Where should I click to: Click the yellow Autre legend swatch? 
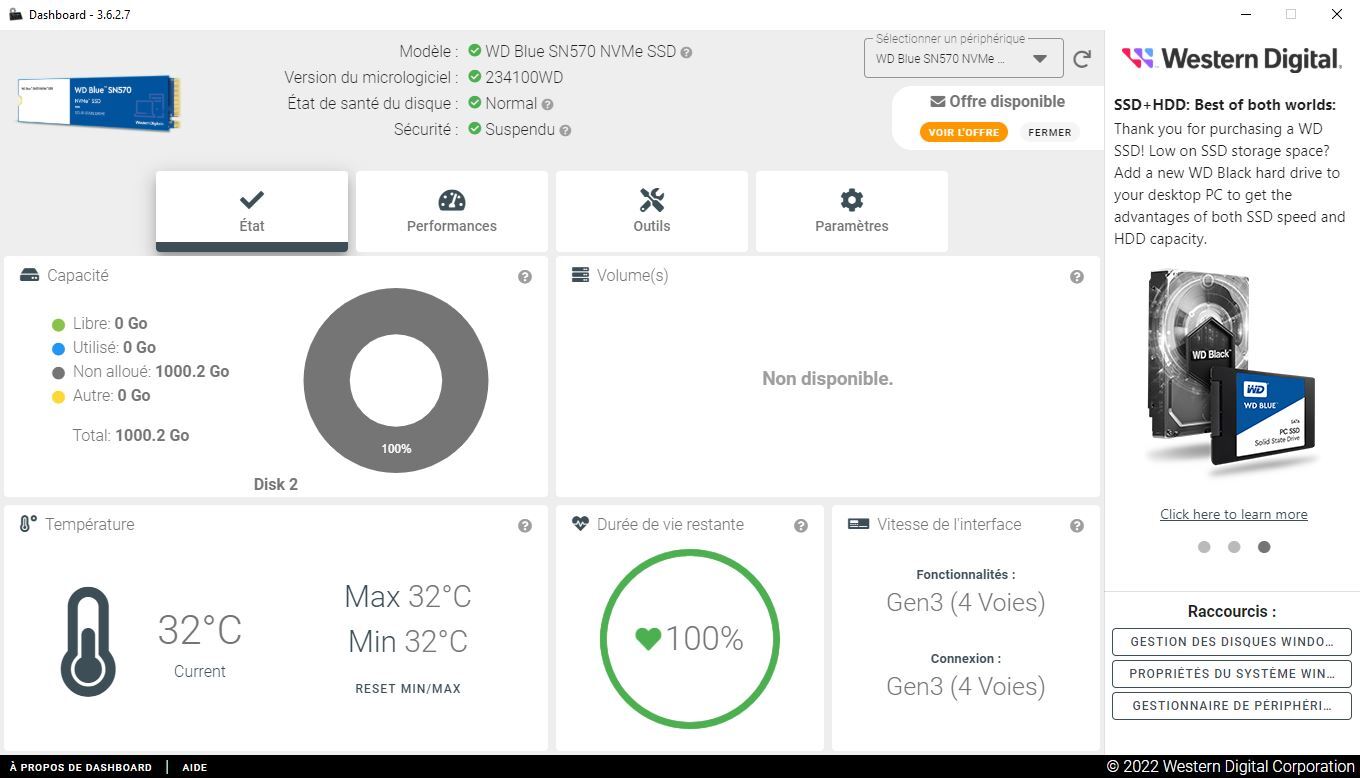point(58,397)
